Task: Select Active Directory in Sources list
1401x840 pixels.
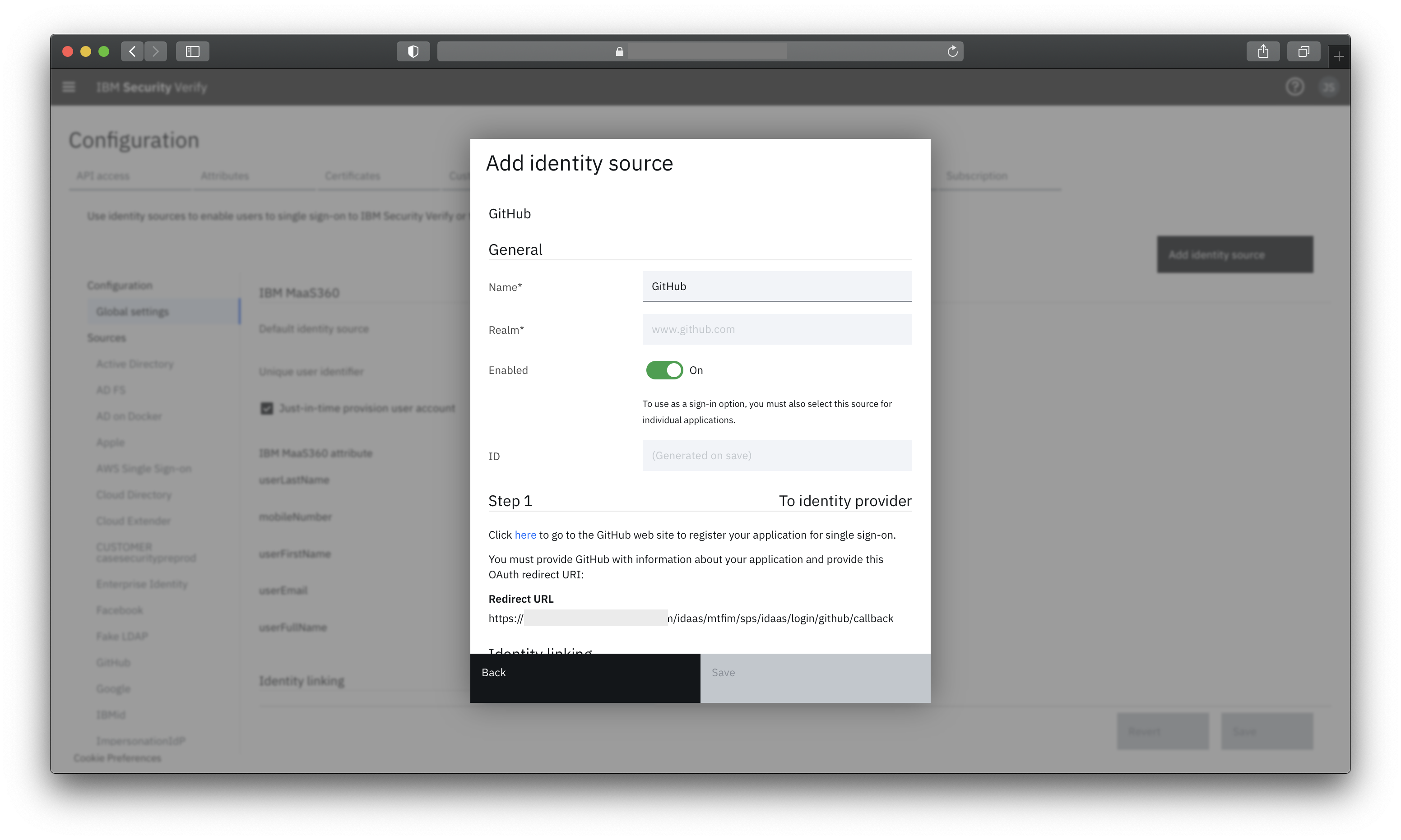Action: tap(135, 364)
